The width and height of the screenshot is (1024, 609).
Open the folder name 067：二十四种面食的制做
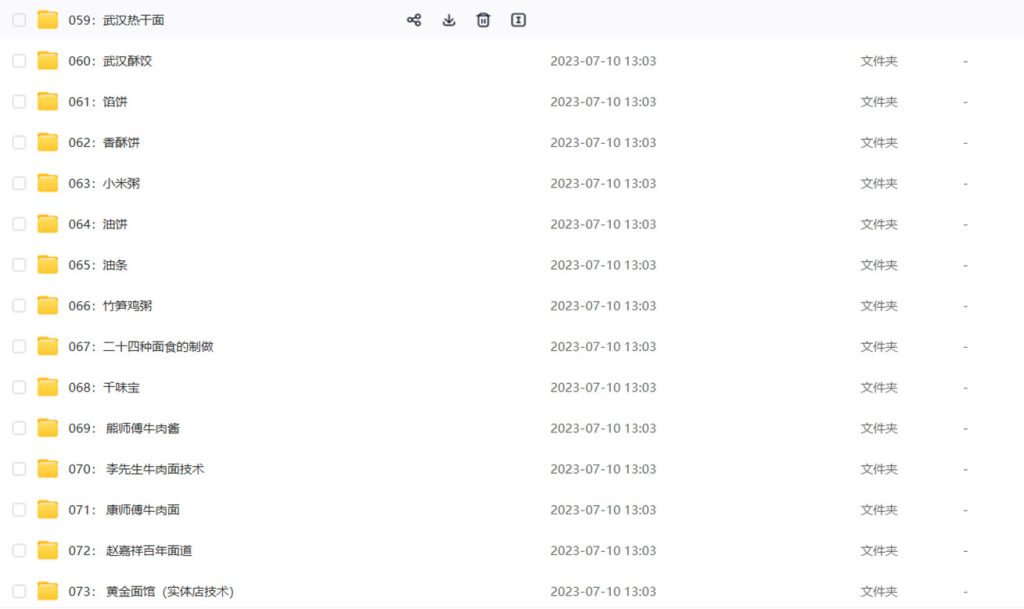pyautogui.click(x=141, y=347)
